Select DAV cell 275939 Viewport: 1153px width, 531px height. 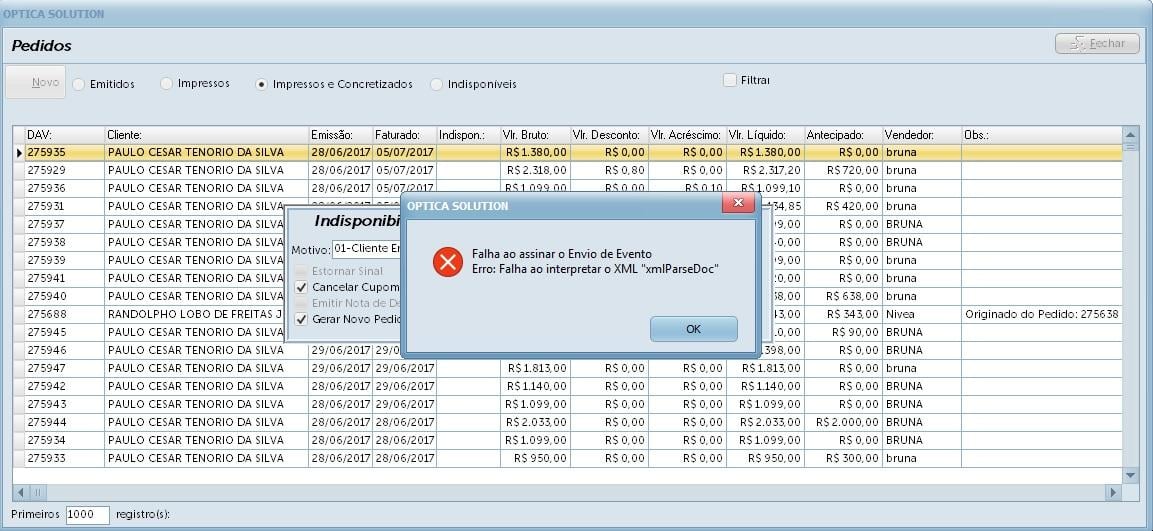[x=65, y=260]
